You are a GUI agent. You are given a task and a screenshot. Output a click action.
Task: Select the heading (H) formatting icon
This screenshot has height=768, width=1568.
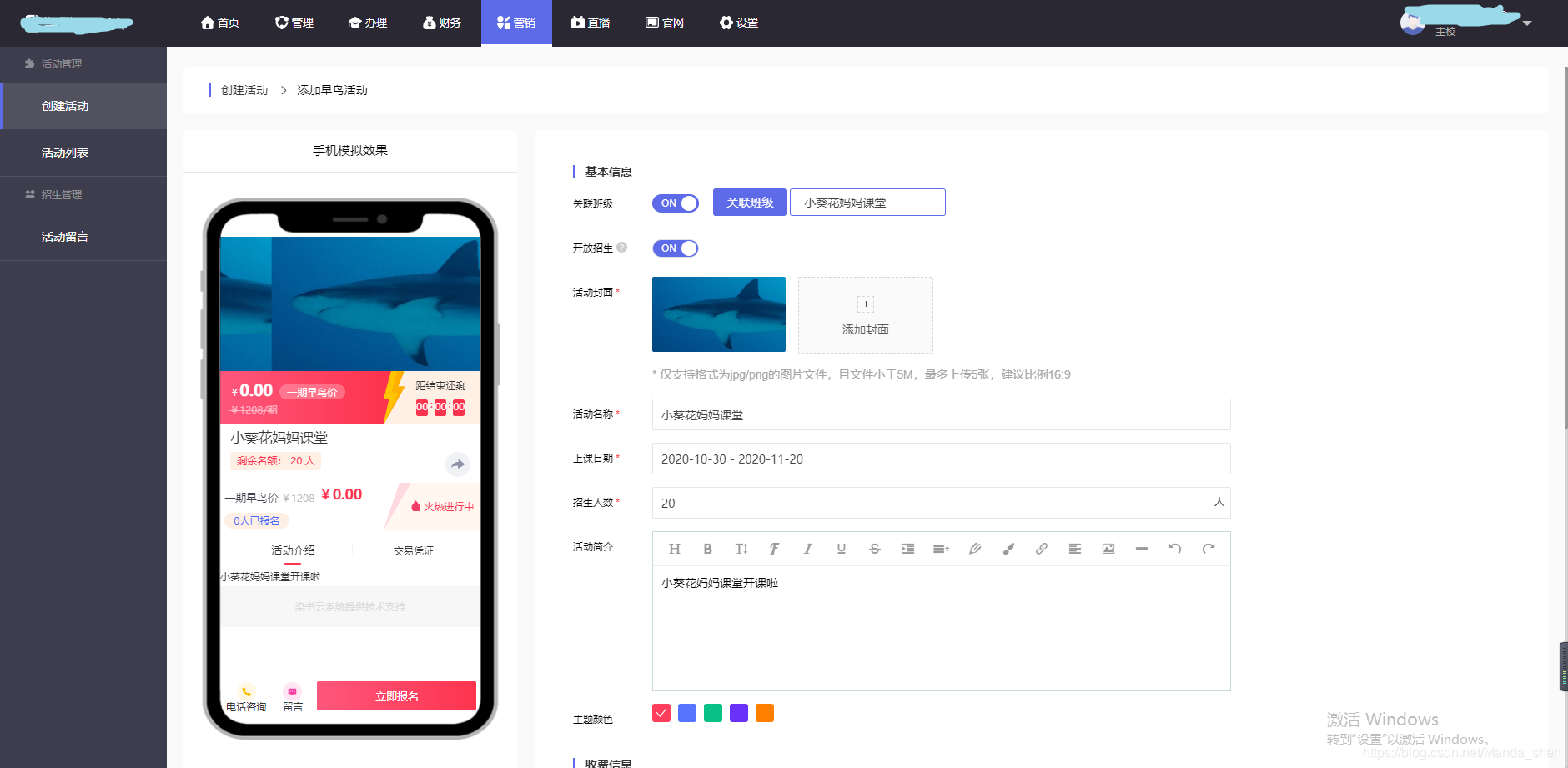674,548
